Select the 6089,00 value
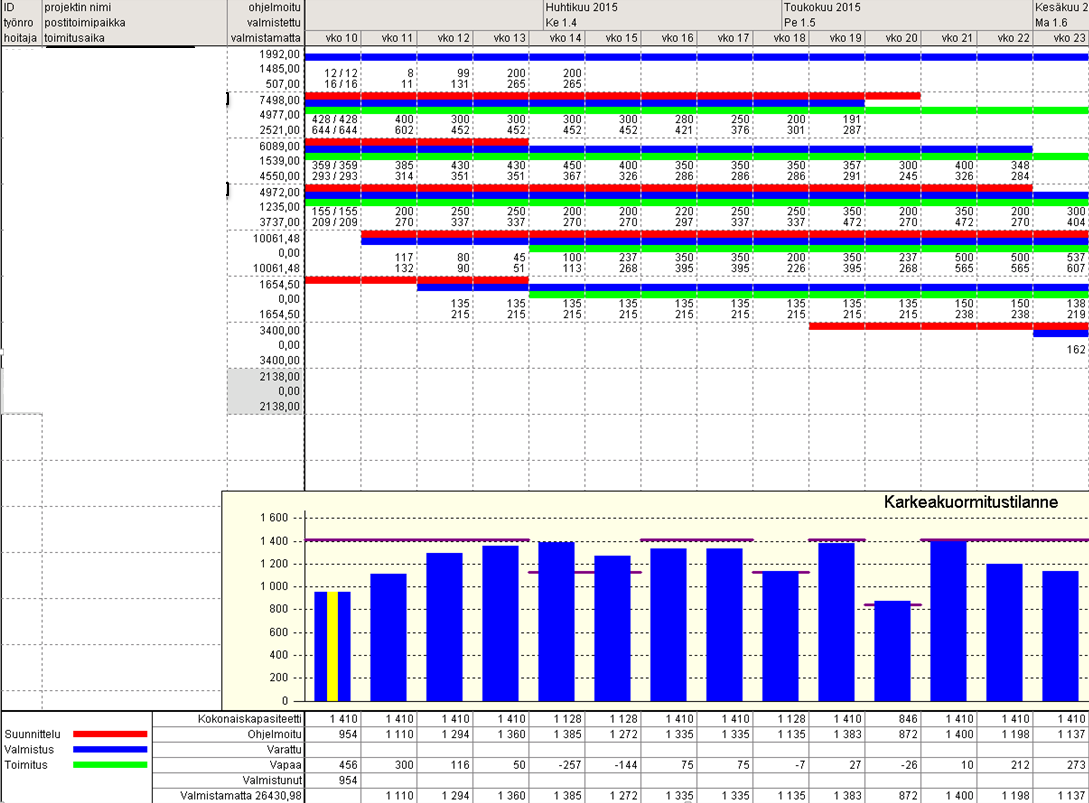Screen dimensions: 1089x803 (x=280, y=147)
